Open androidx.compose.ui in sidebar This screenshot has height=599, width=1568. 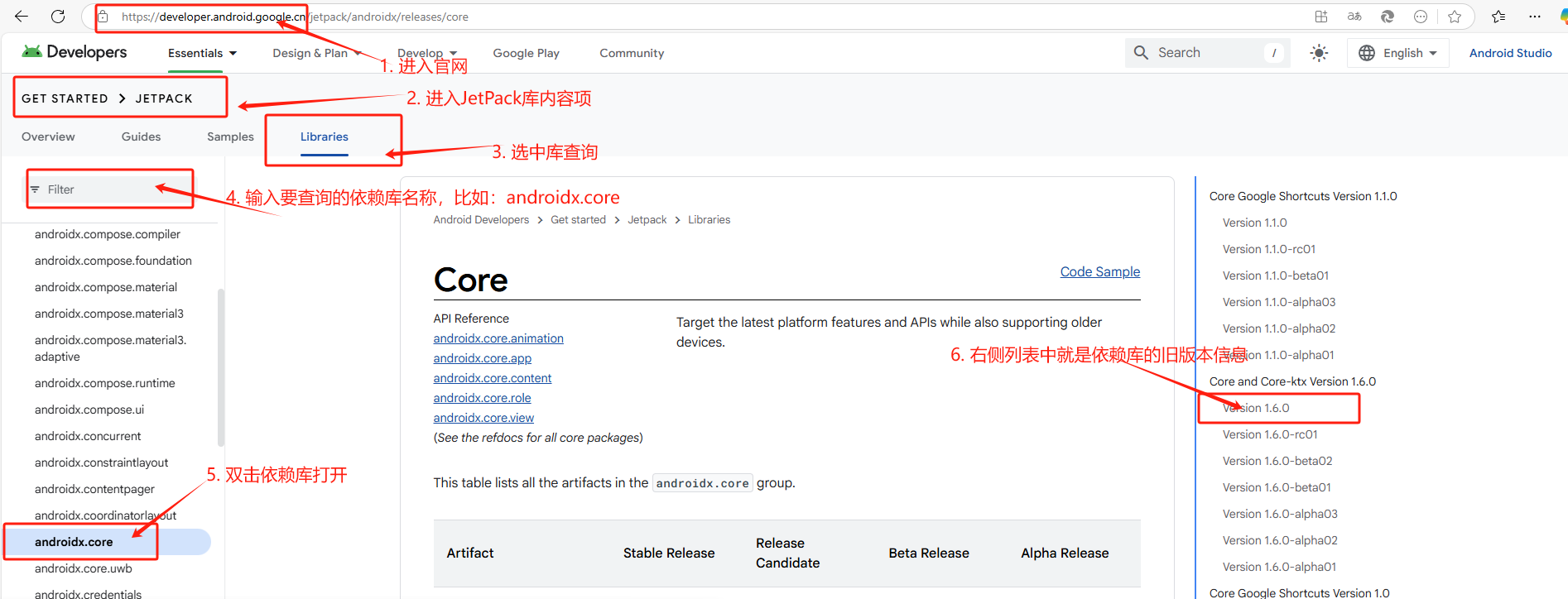coord(89,410)
